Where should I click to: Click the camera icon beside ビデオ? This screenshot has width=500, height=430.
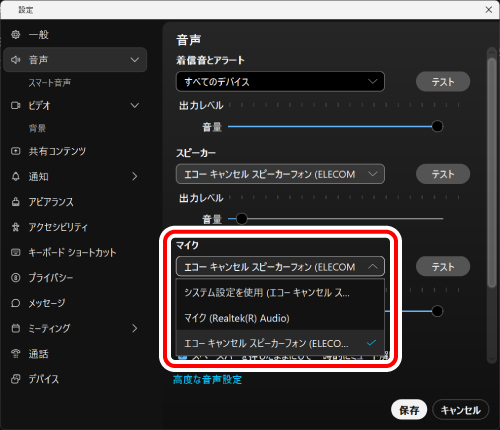[15, 105]
